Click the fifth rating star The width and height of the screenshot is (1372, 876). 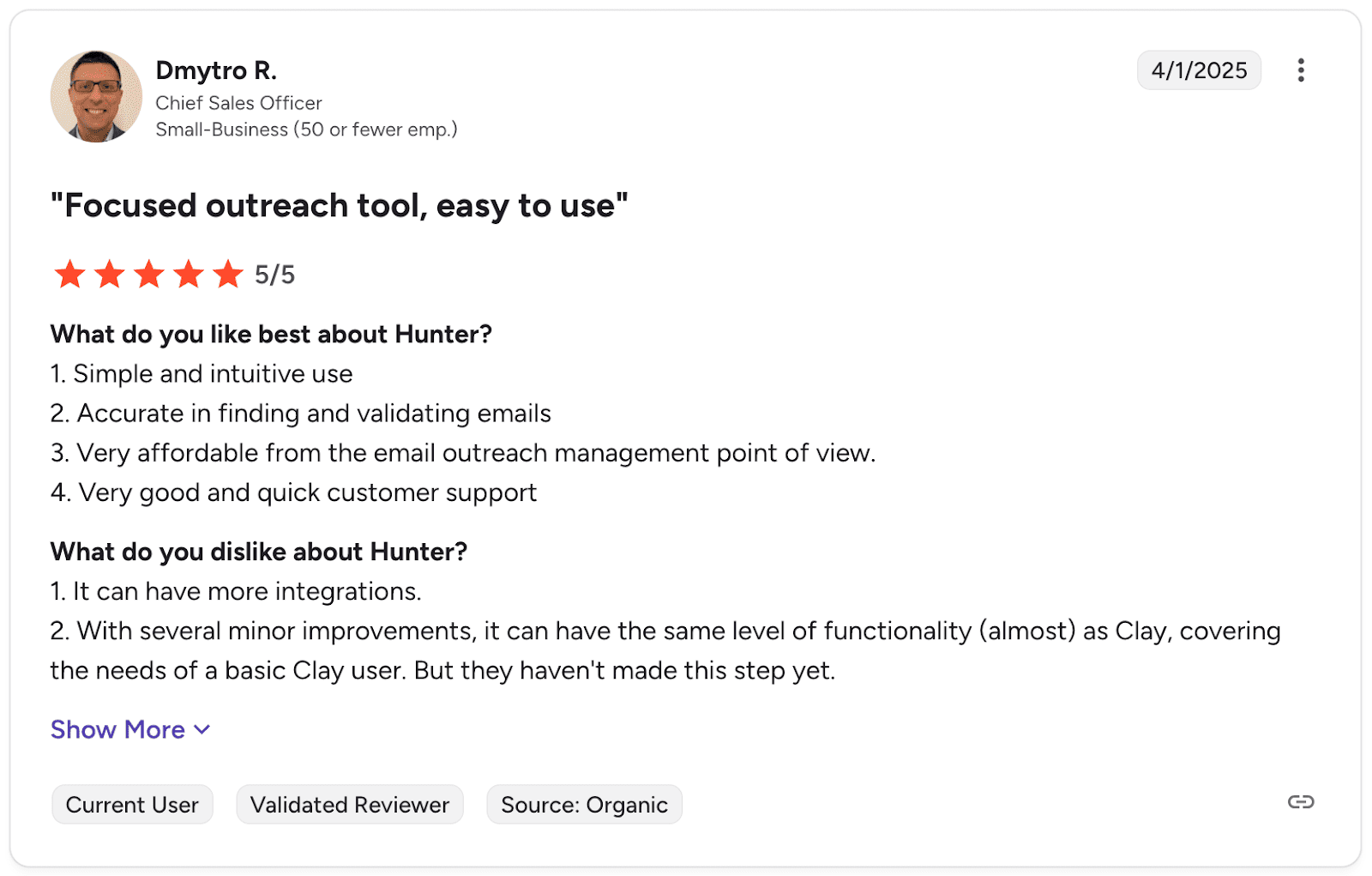point(228,275)
